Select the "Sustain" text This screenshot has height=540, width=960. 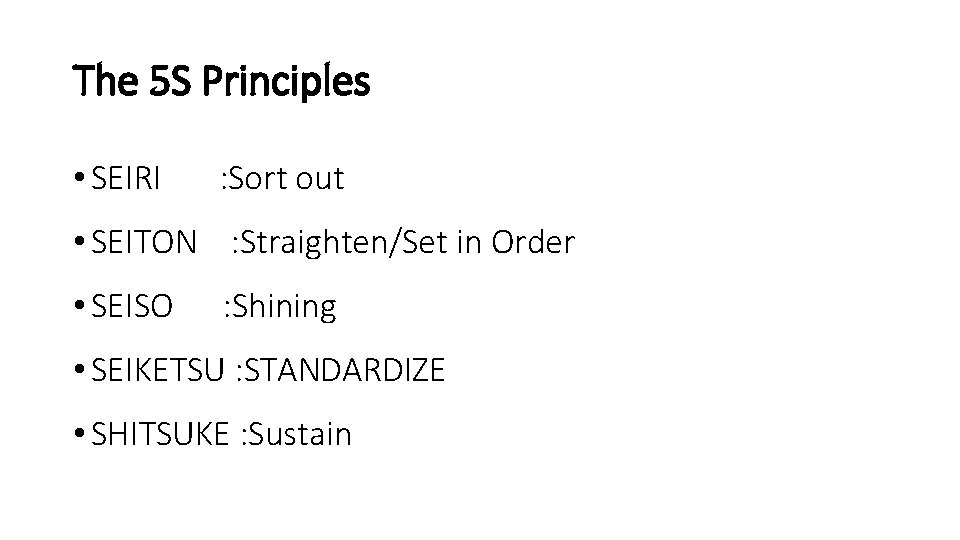pos(302,435)
